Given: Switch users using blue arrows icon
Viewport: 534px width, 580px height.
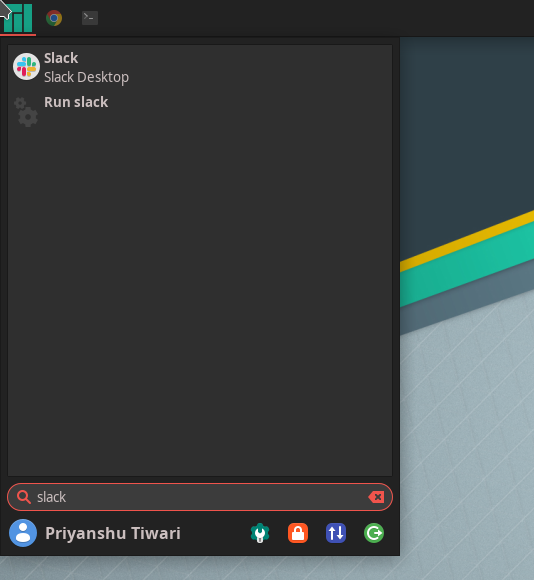Looking at the screenshot, I should tap(336, 533).
